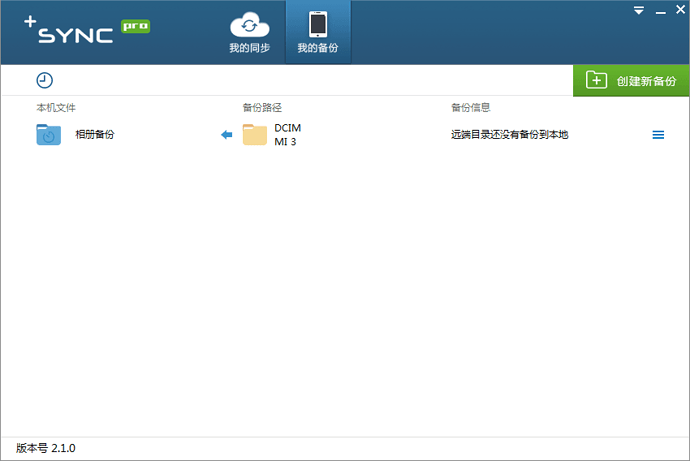The image size is (690, 461).
Task: Open the 相册备份 row options menu icon
Action: 658,135
